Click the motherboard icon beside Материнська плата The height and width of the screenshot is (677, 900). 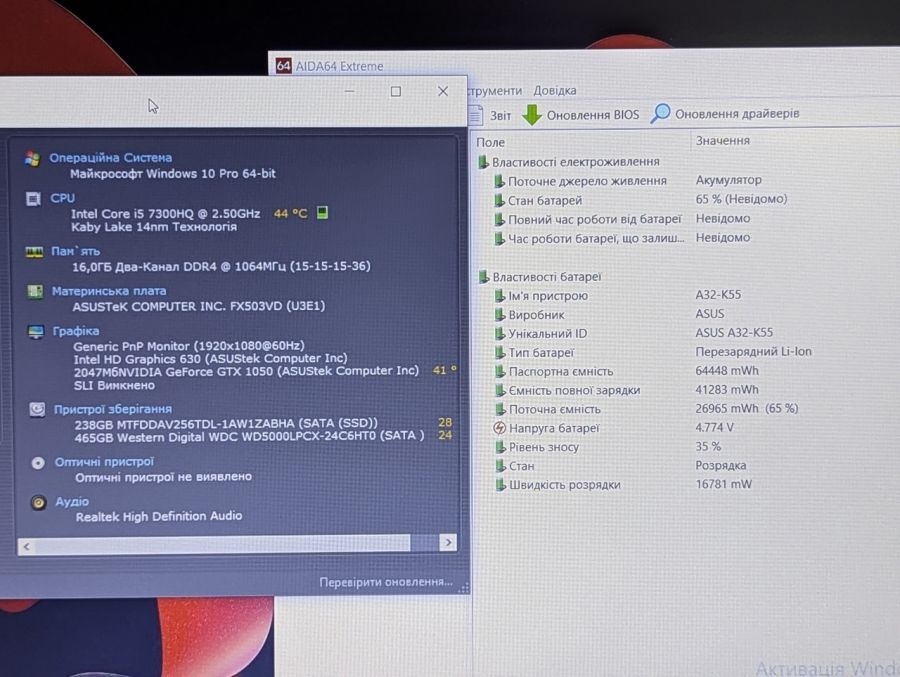[x=35, y=292]
